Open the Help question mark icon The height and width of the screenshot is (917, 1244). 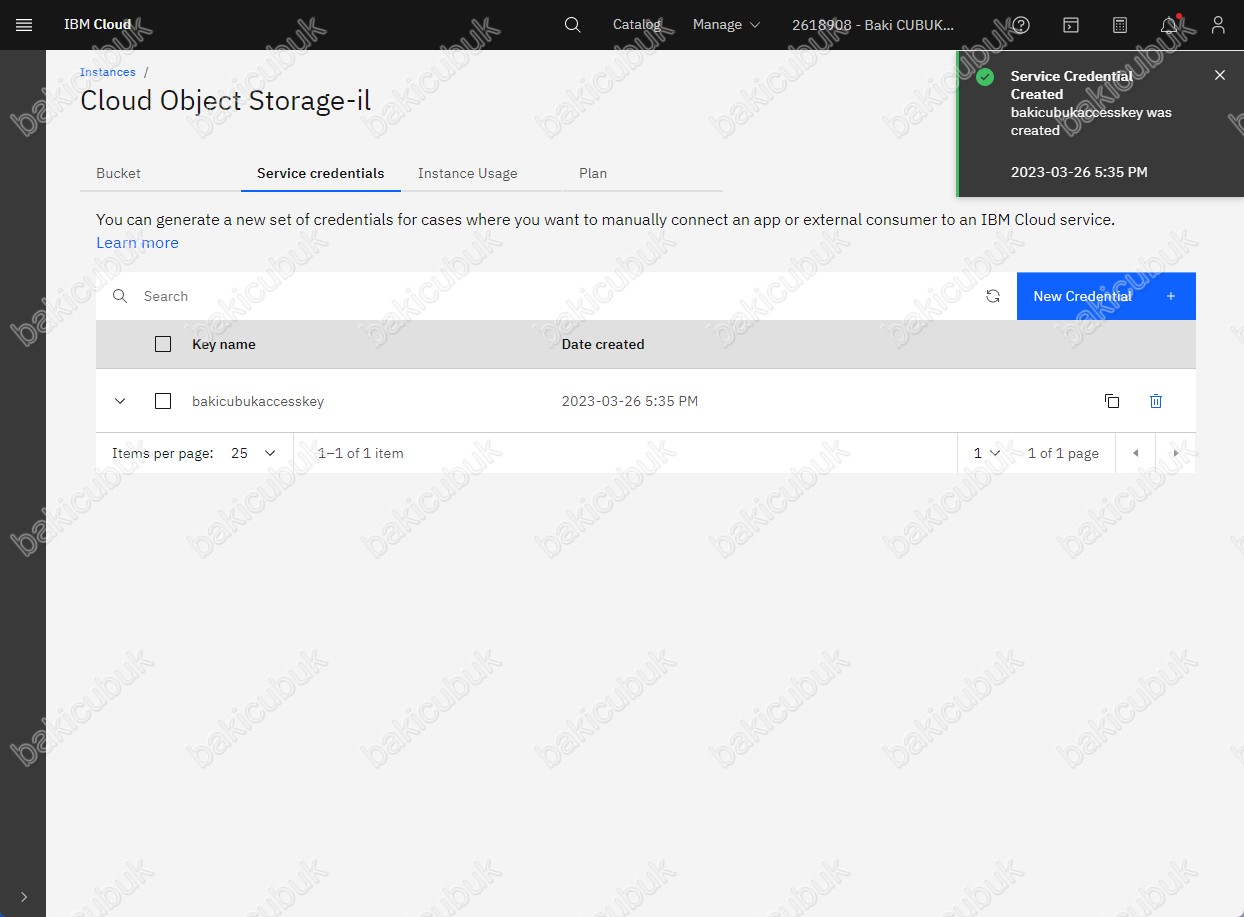pyautogui.click(x=1021, y=25)
